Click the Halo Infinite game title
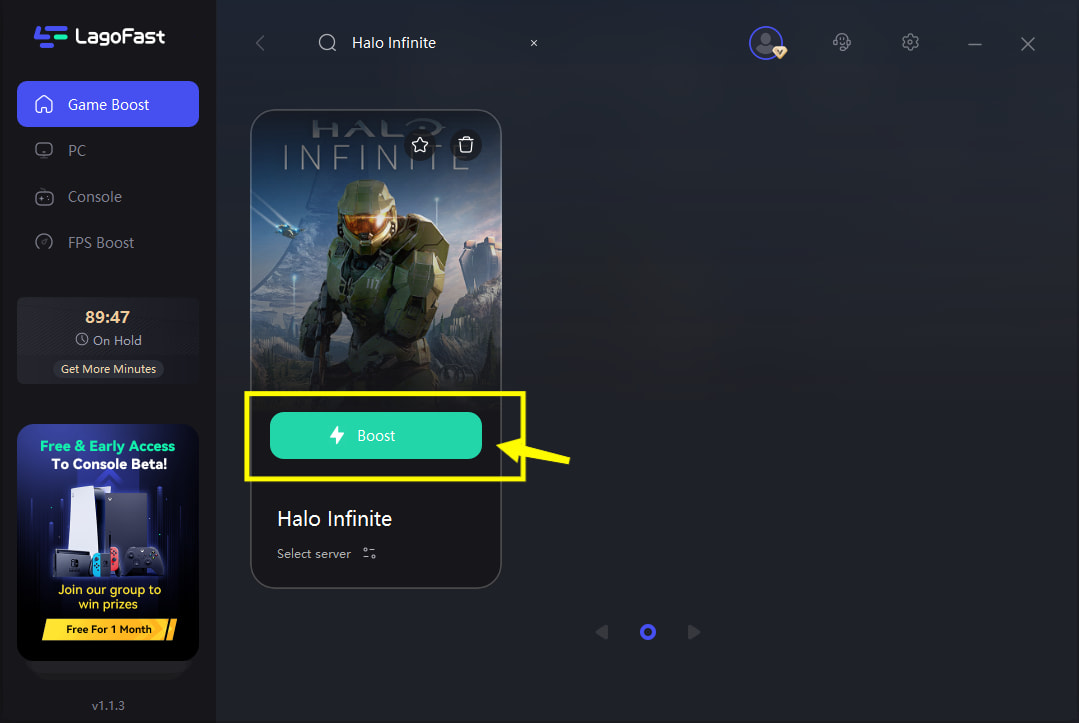 [334, 519]
